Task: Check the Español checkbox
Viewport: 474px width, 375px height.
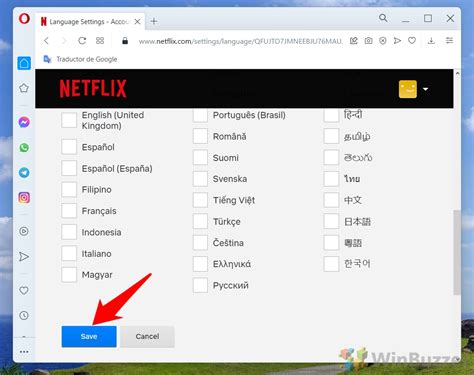Action: pos(69,147)
